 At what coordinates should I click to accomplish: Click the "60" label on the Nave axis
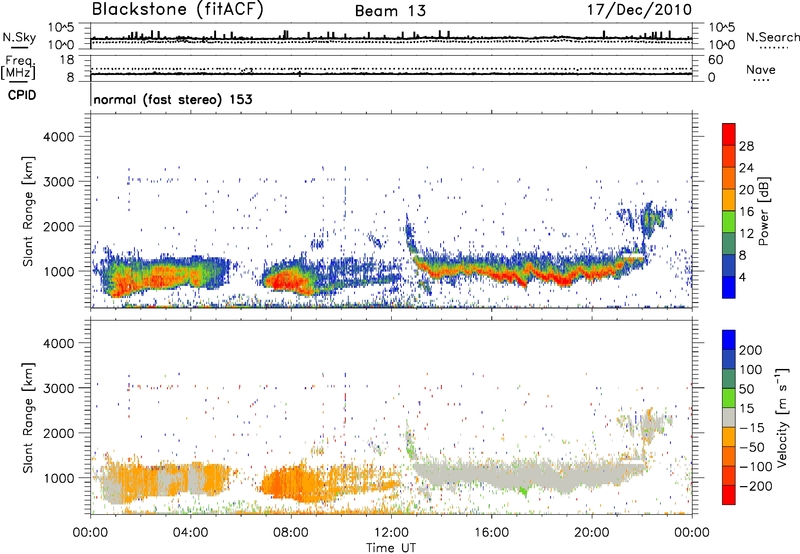[x=715, y=60]
